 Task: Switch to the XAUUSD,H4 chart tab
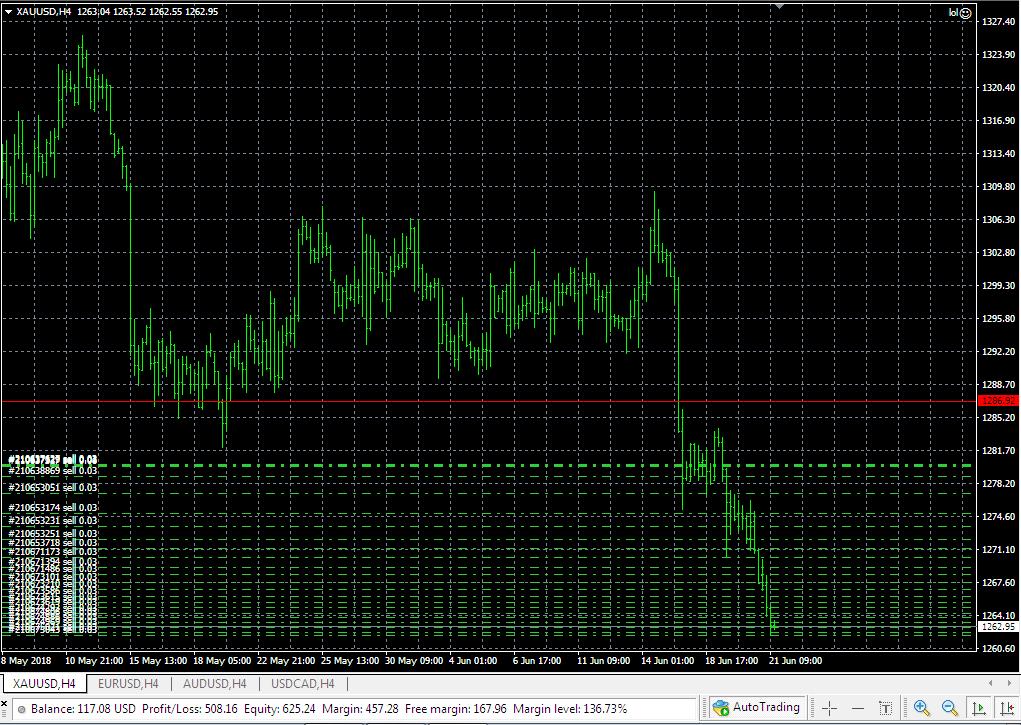[x=44, y=683]
